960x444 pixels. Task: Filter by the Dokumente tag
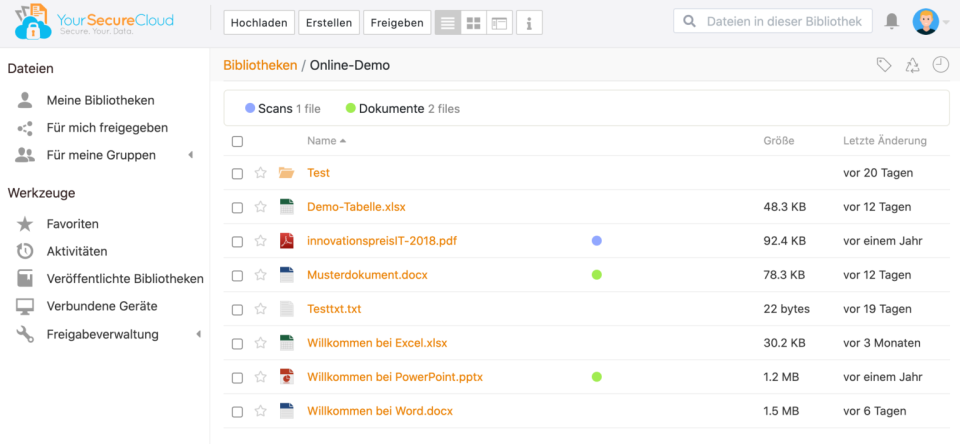403,109
